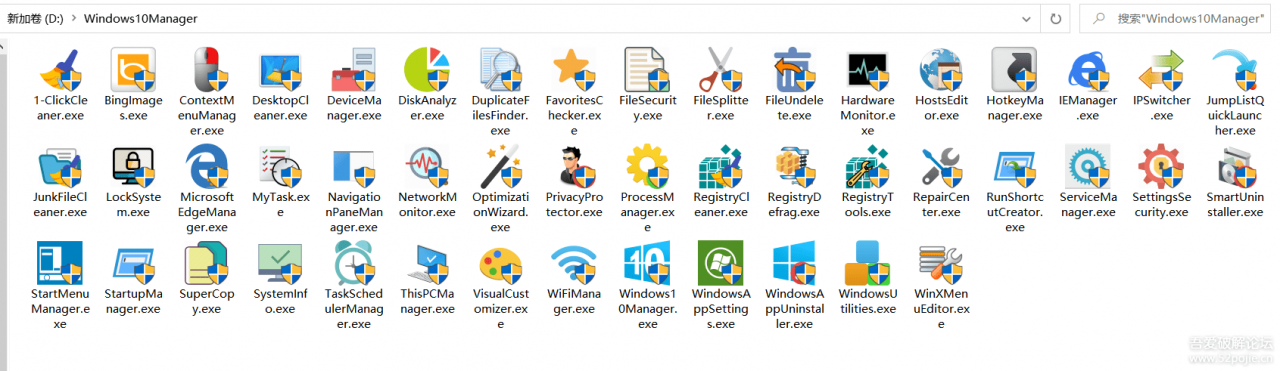Screen dimensions: 1280x371
Task: Select FavoritesChecker.exe star icon
Action: coord(574,69)
